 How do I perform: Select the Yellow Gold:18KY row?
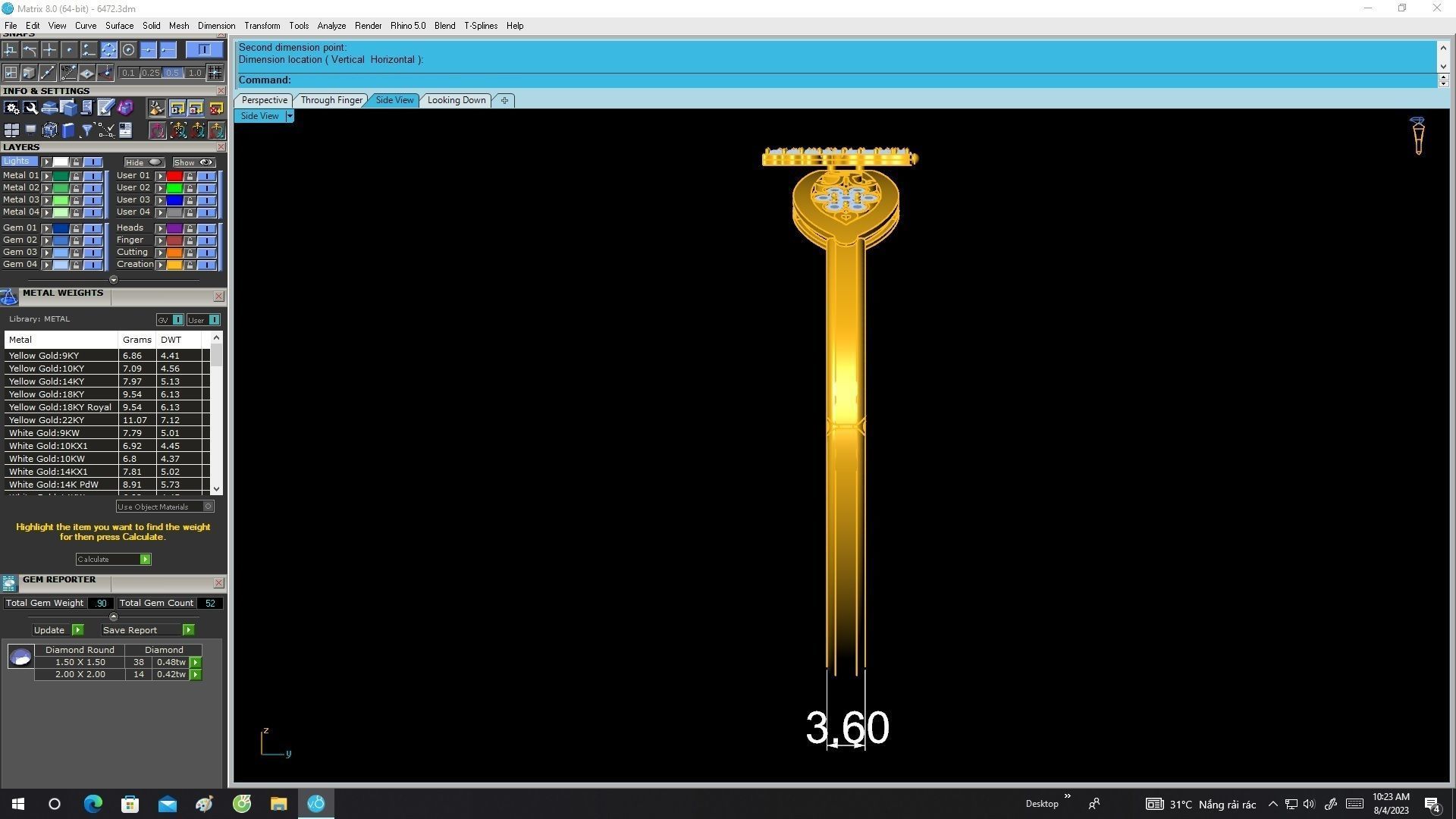point(47,394)
